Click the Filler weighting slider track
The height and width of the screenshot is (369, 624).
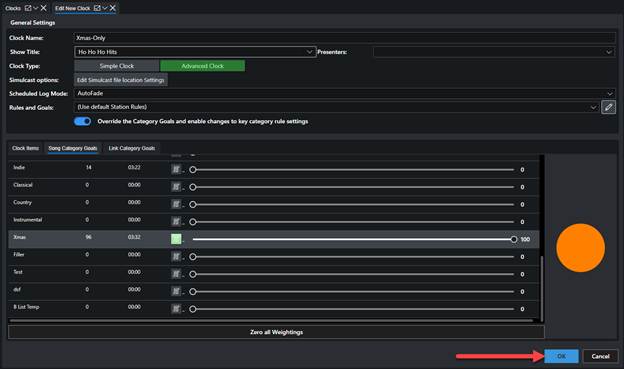pyautogui.click(x=353, y=257)
